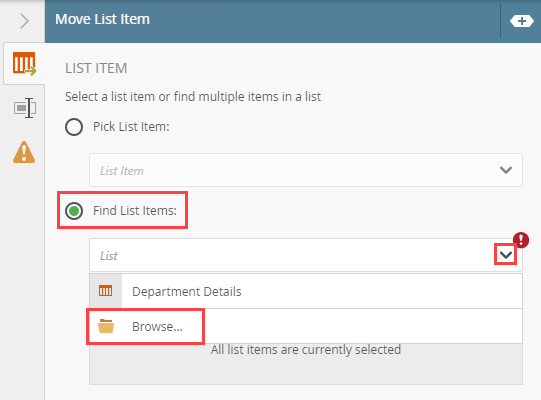Open the Move List Item tab icon

coord(24,64)
